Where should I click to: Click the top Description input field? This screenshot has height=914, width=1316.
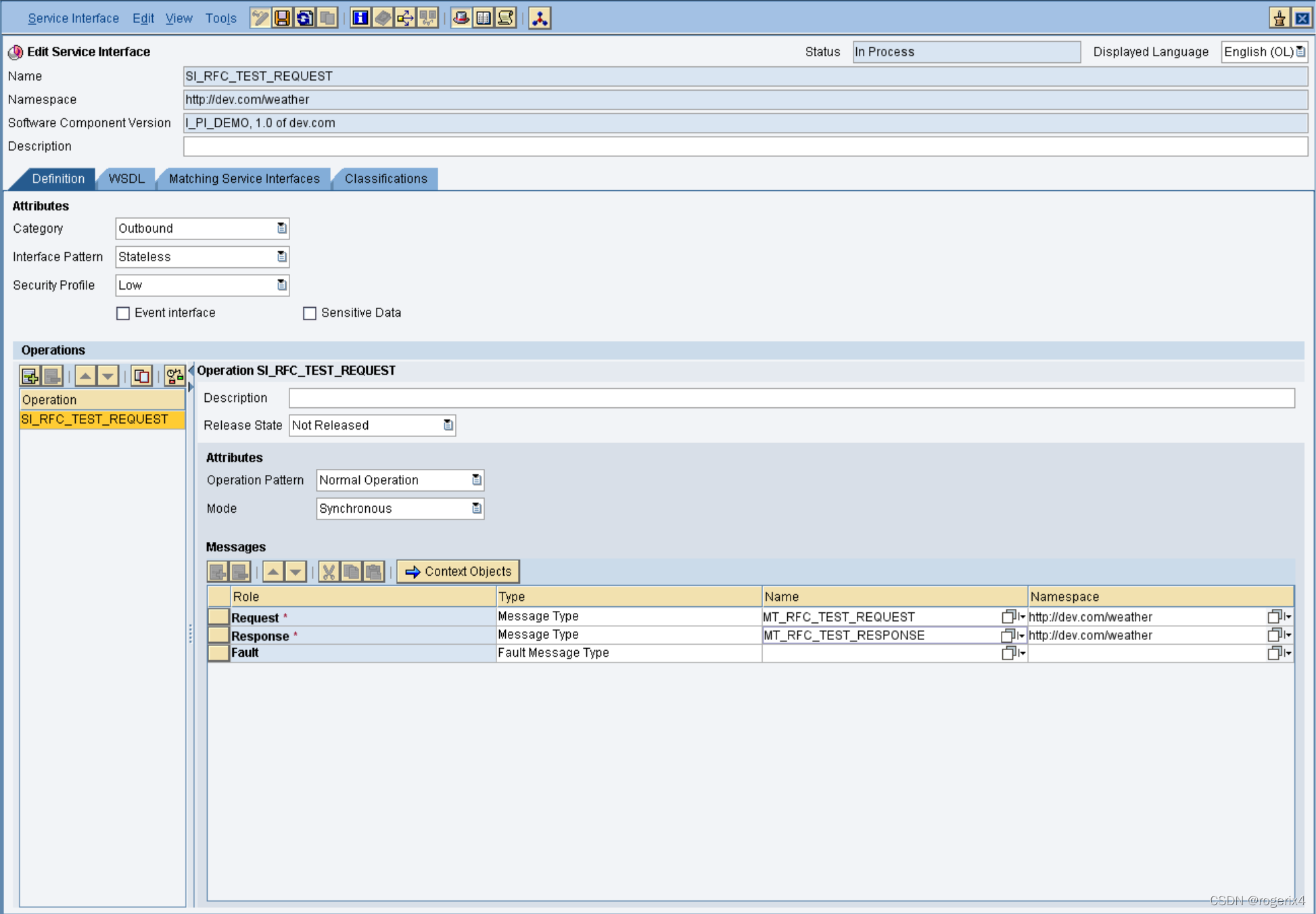[744, 146]
